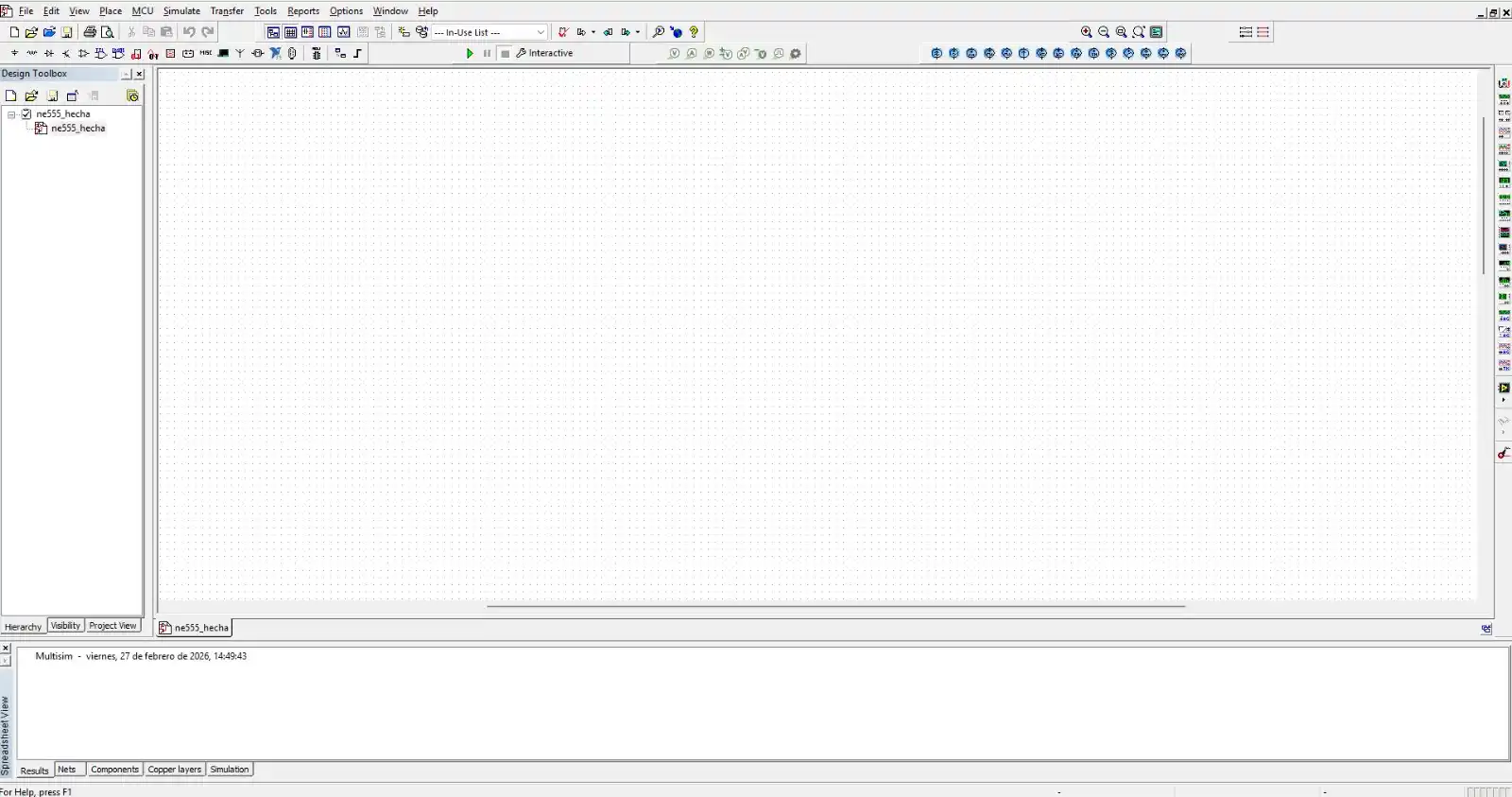Open the Transfer menu
Image resolution: width=1512 pixels, height=797 pixels.
[227, 11]
